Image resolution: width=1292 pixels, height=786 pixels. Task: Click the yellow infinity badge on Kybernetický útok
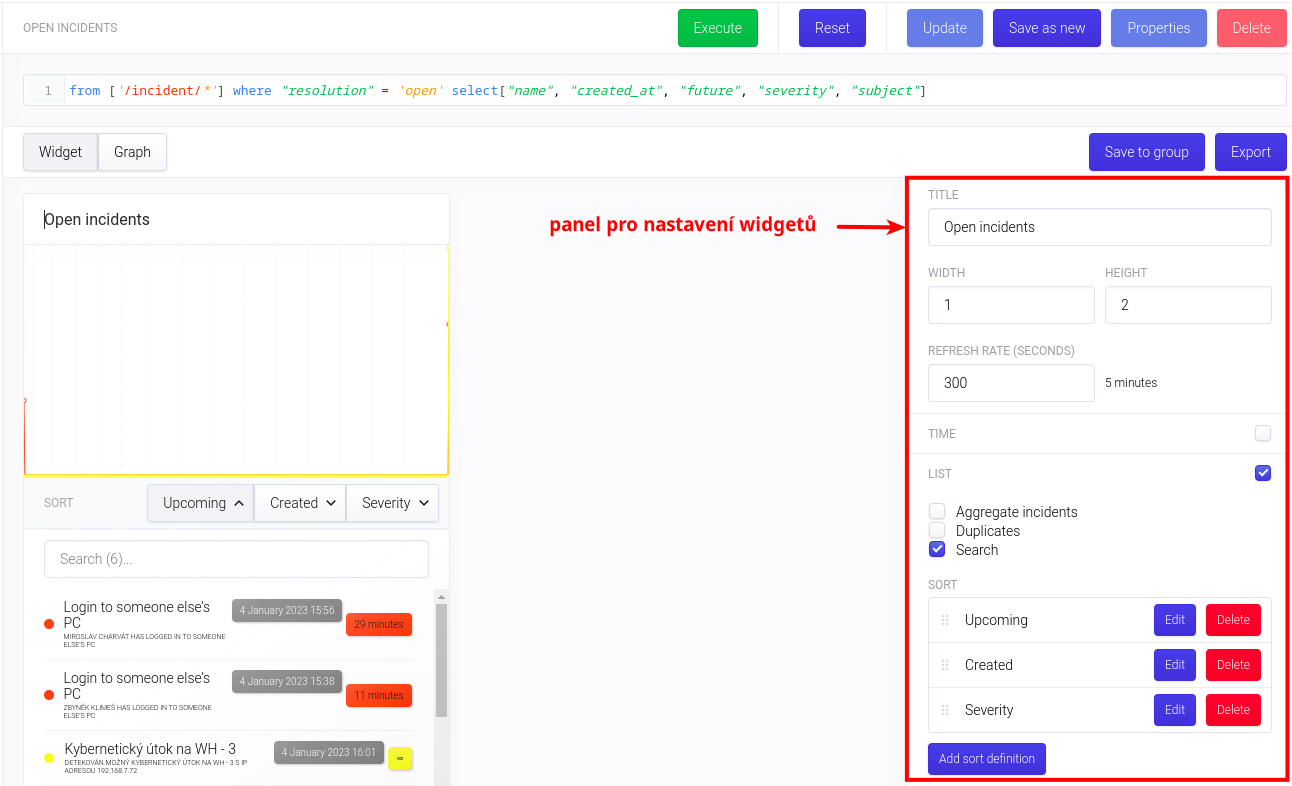pos(400,758)
